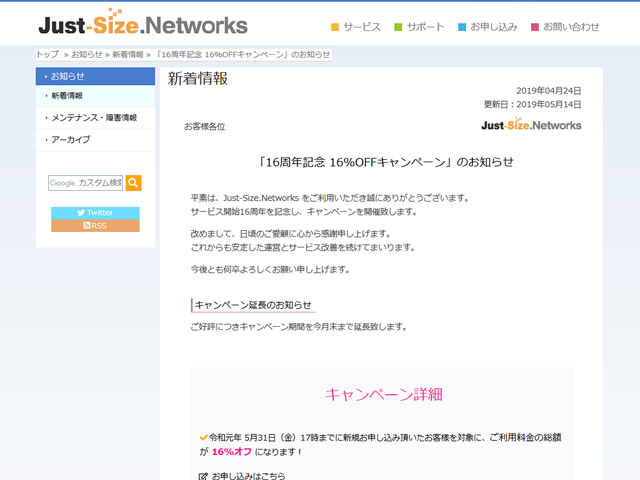This screenshot has width=640, height=480.
Task: Click the blue square icon beside お申し込み
Action: pos(462,27)
